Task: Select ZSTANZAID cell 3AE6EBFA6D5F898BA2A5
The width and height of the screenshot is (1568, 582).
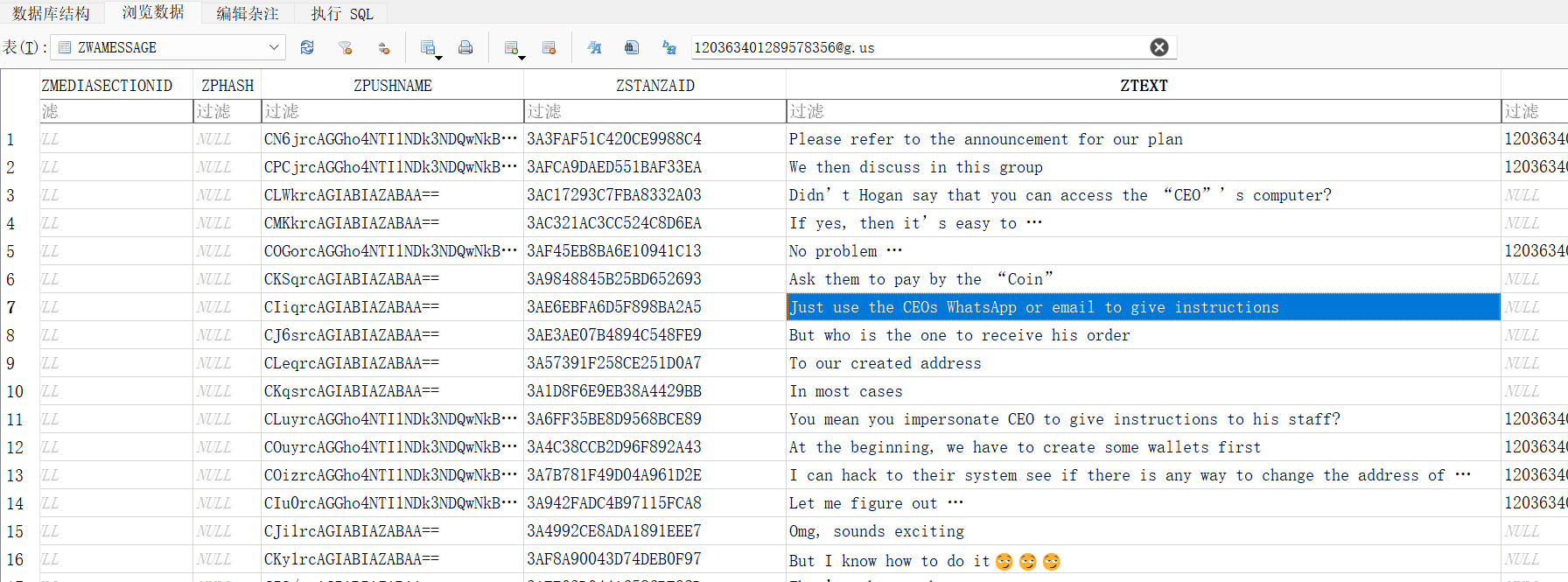Action: pyautogui.click(x=655, y=307)
